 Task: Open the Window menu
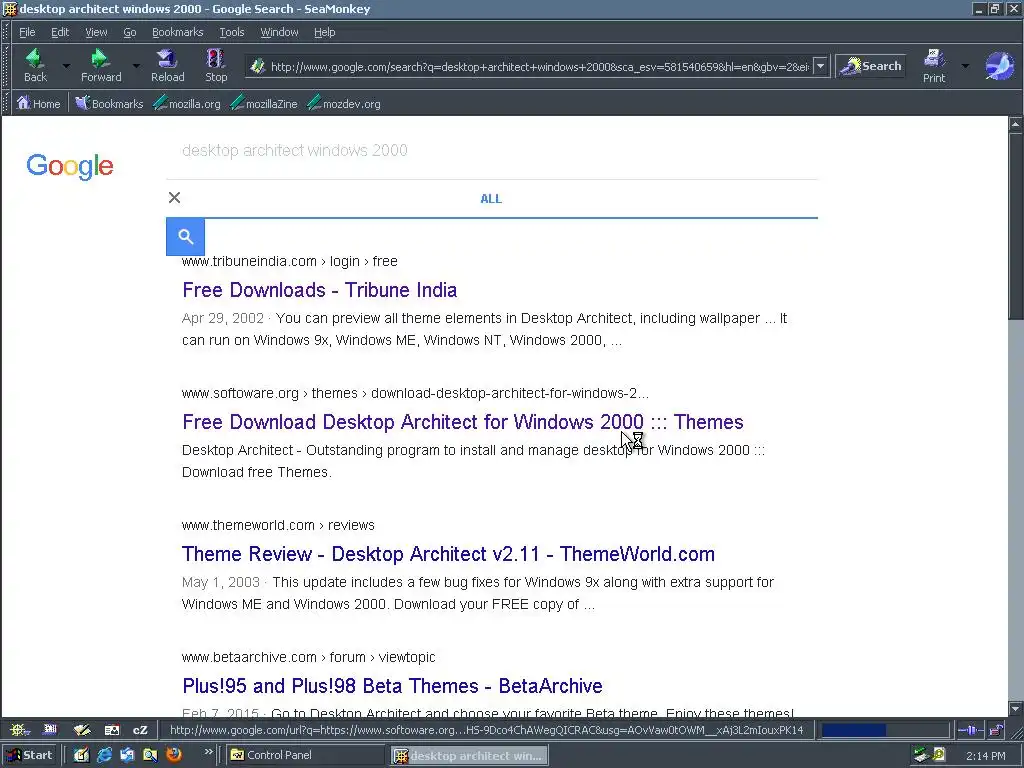tap(280, 32)
